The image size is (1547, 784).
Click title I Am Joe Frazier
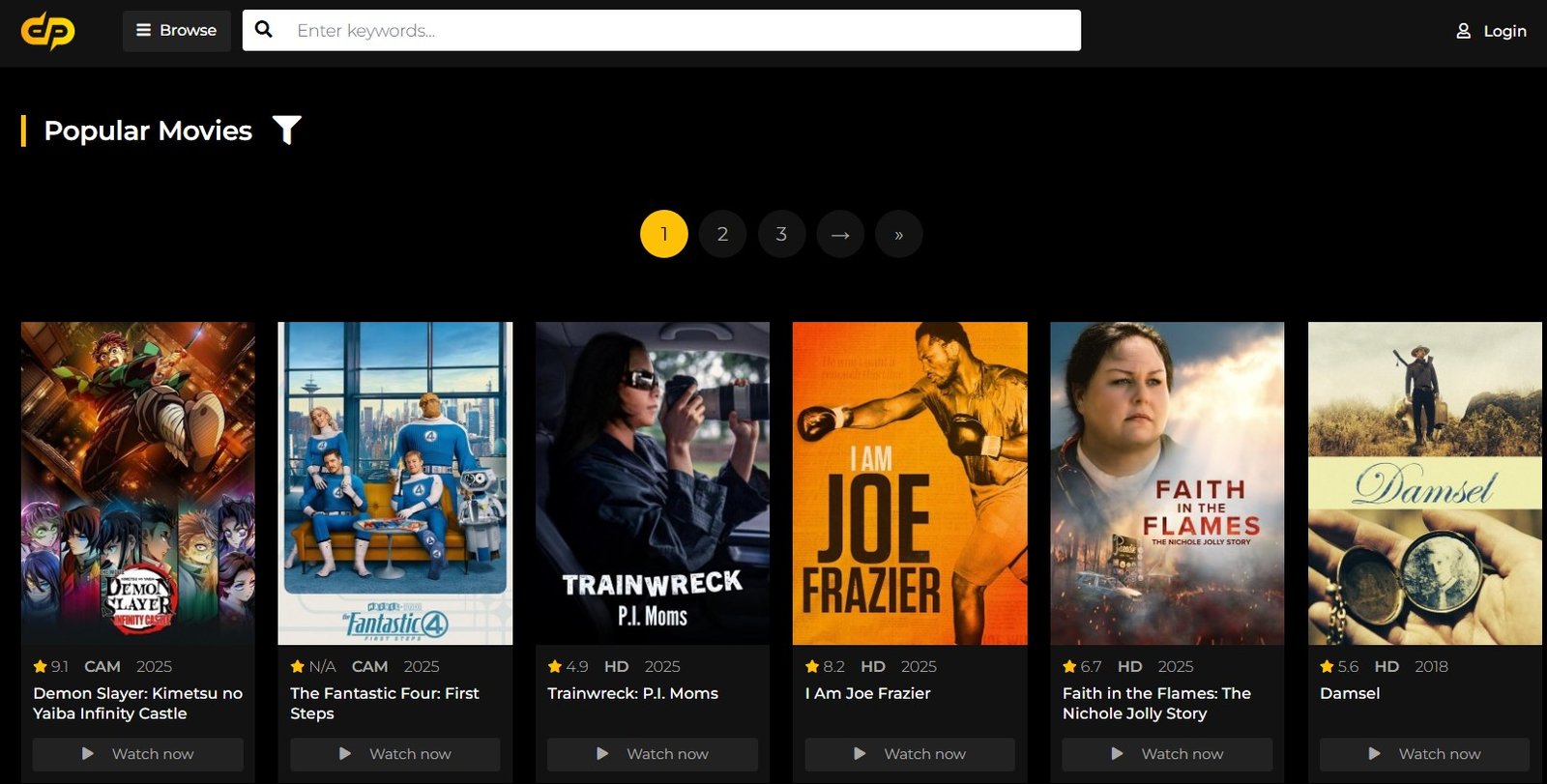point(868,693)
